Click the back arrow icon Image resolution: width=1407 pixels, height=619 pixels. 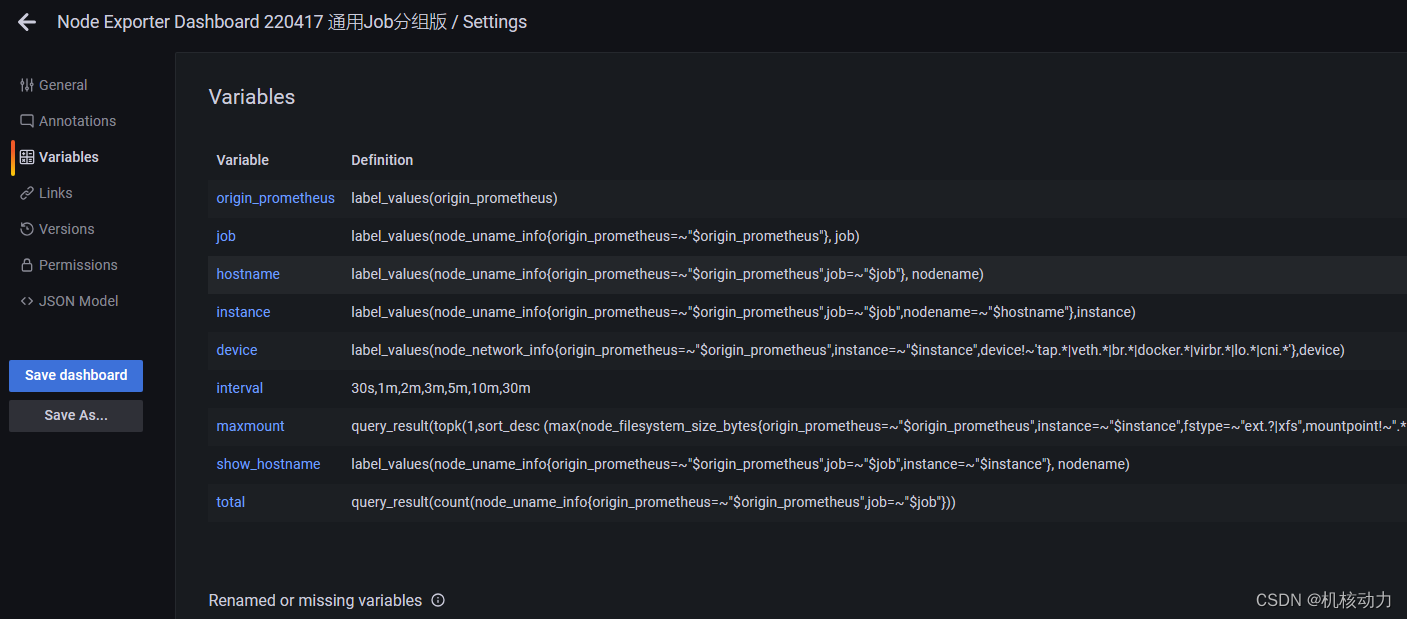(x=27, y=22)
